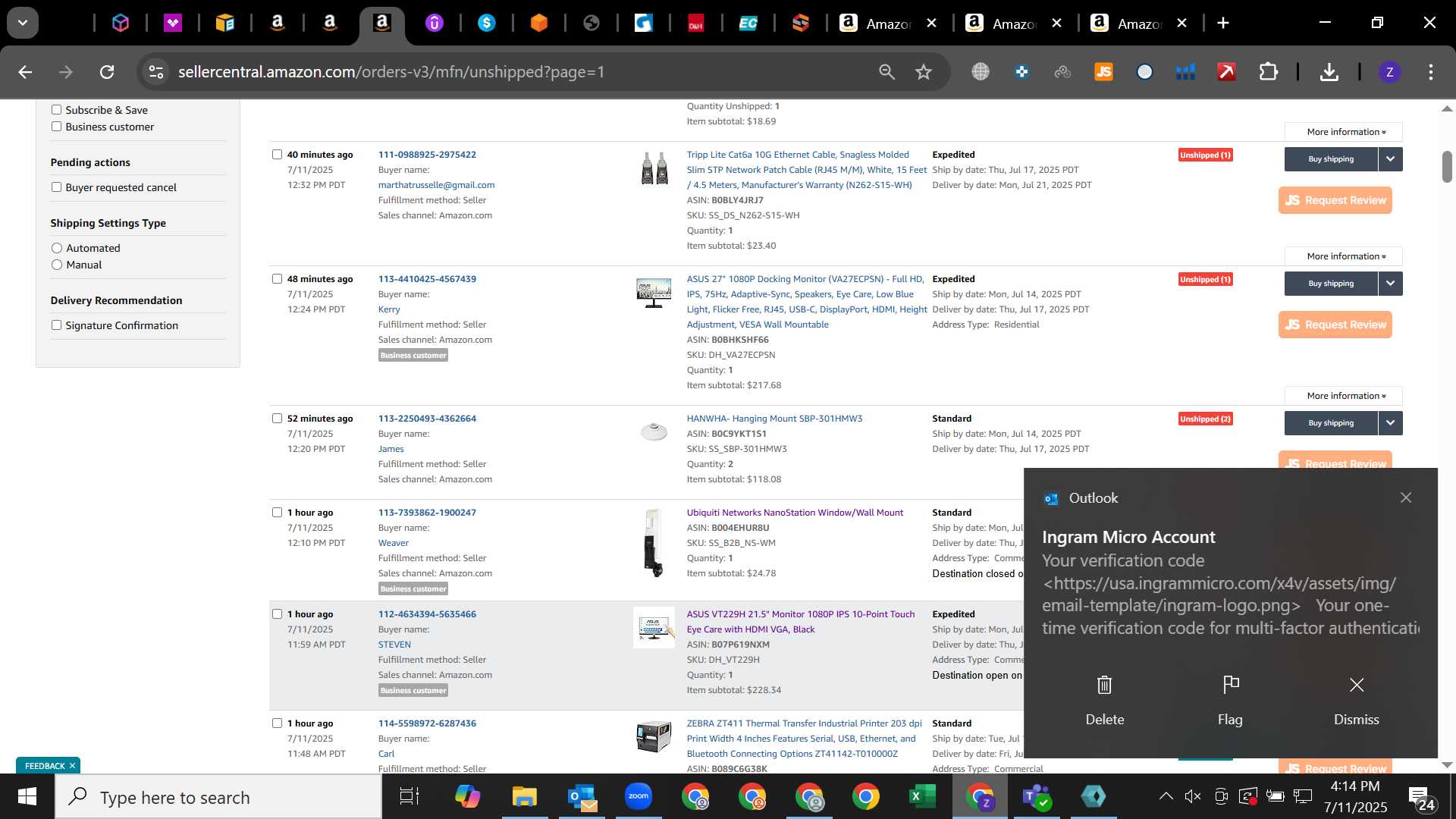Check the Business customer filter

(x=56, y=127)
